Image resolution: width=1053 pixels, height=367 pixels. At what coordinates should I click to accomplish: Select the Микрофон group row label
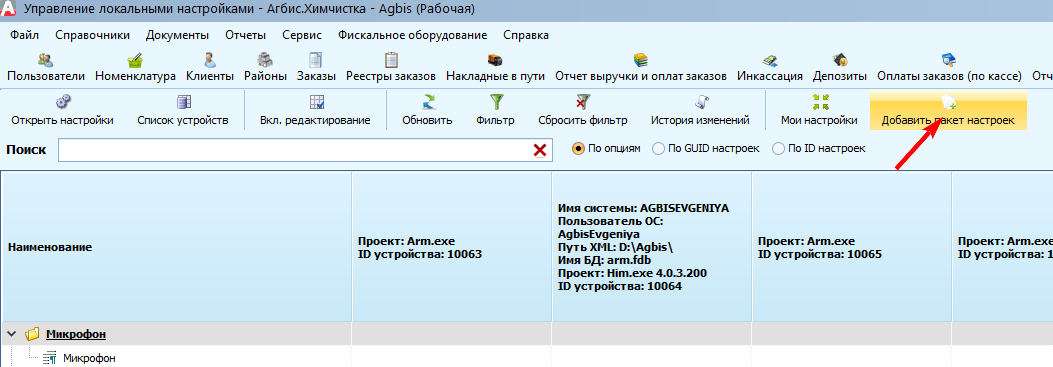point(76,334)
